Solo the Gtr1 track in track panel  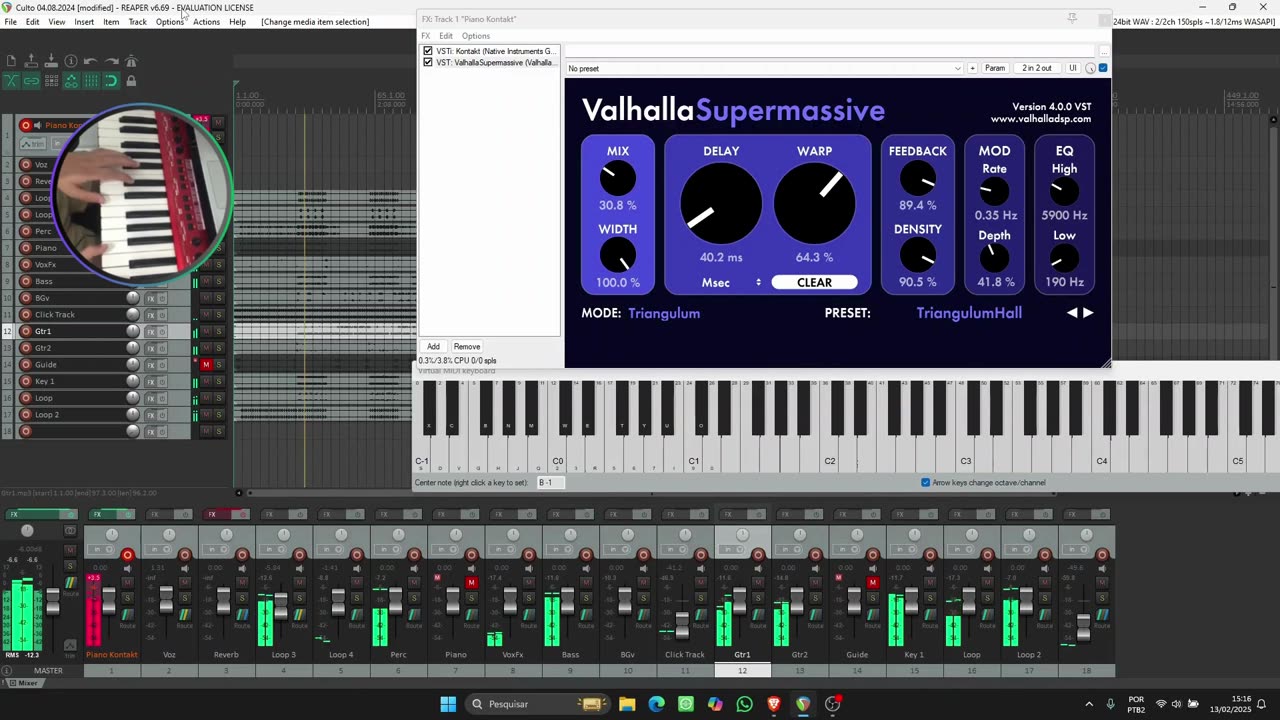[219, 331]
